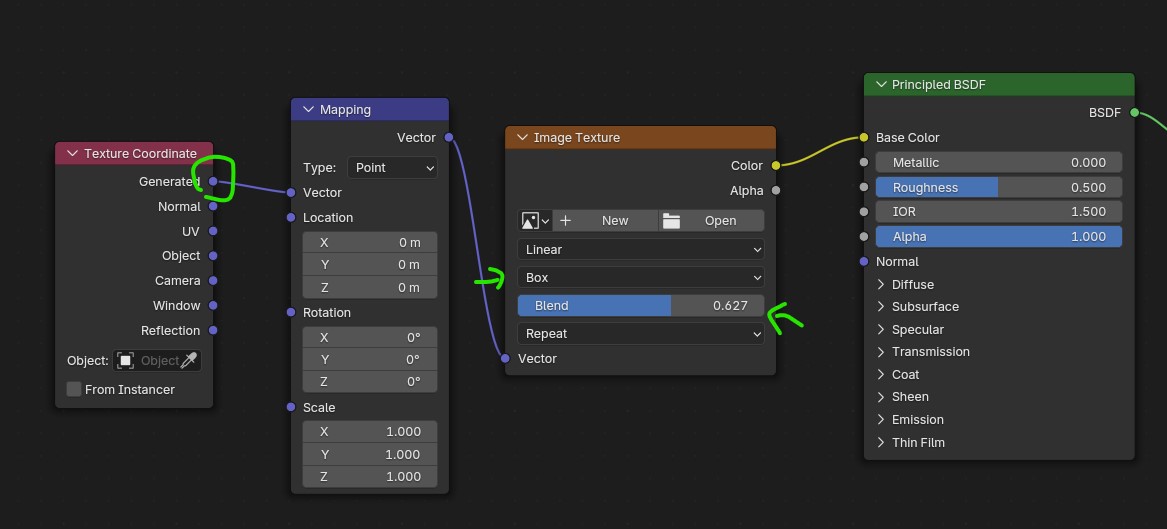Adjust the Blend slider
This screenshot has width=1167, height=529.
(641, 306)
